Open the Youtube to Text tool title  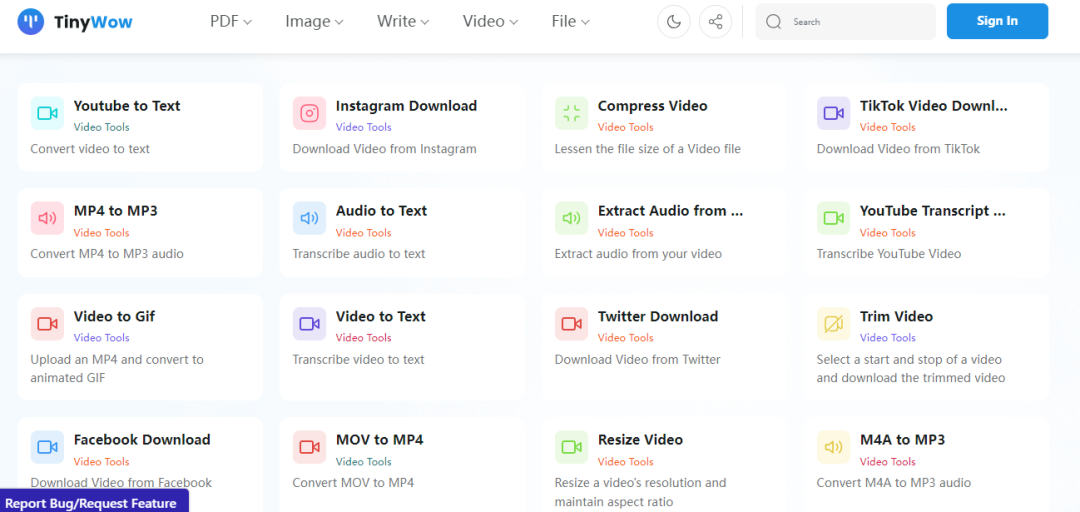127,105
